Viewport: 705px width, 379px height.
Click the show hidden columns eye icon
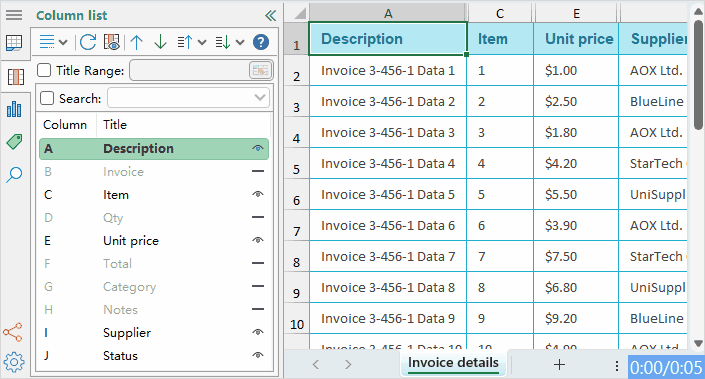[112, 42]
